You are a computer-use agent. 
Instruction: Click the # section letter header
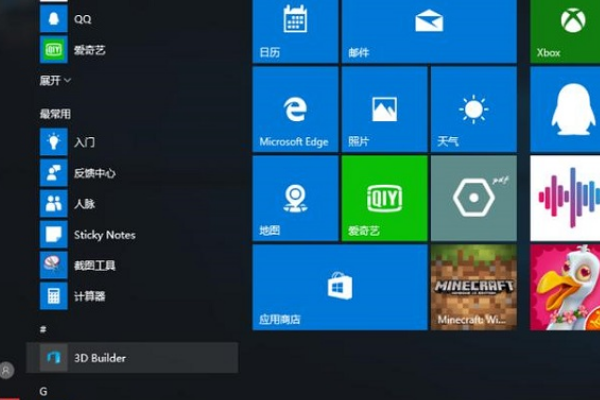click(x=43, y=329)
